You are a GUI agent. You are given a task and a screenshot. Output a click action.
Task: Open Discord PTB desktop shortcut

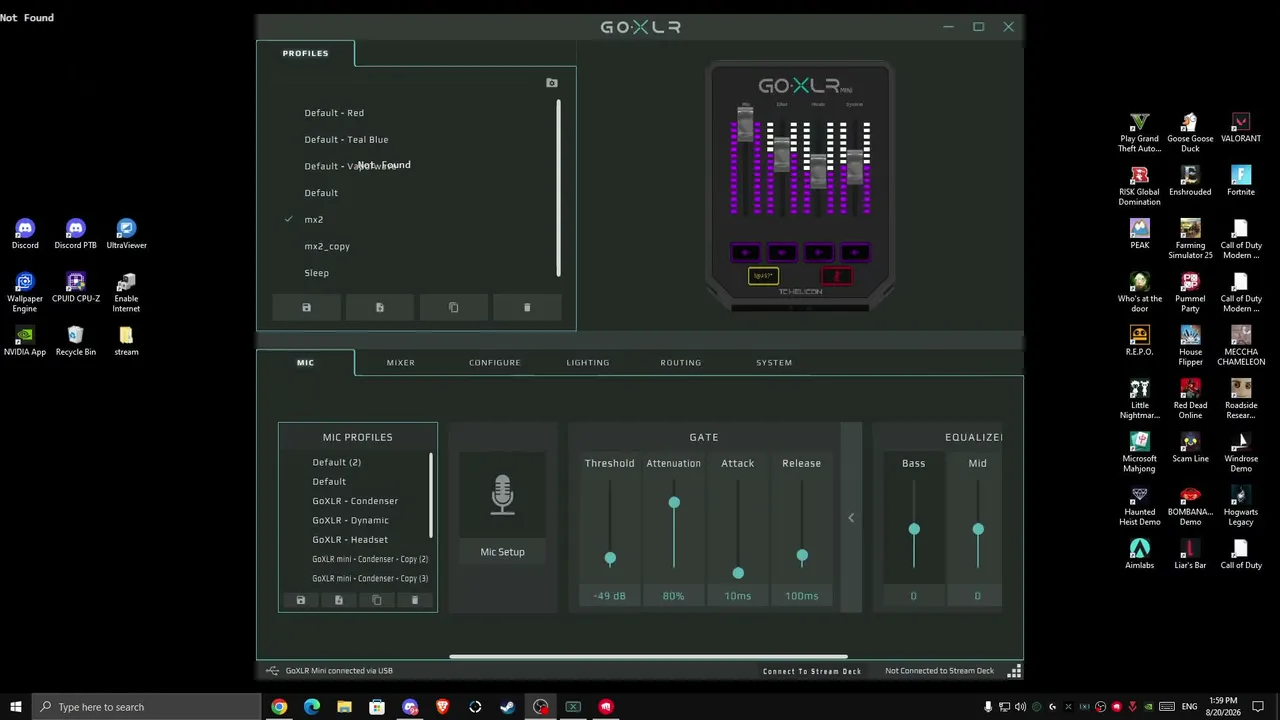(x=76, y=234)
